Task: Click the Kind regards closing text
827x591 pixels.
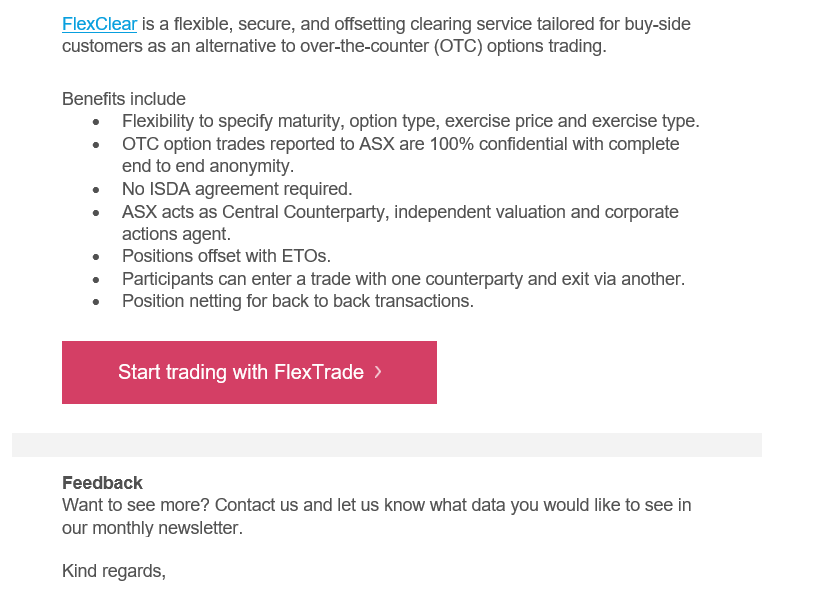Action: [x=113, y=571]
